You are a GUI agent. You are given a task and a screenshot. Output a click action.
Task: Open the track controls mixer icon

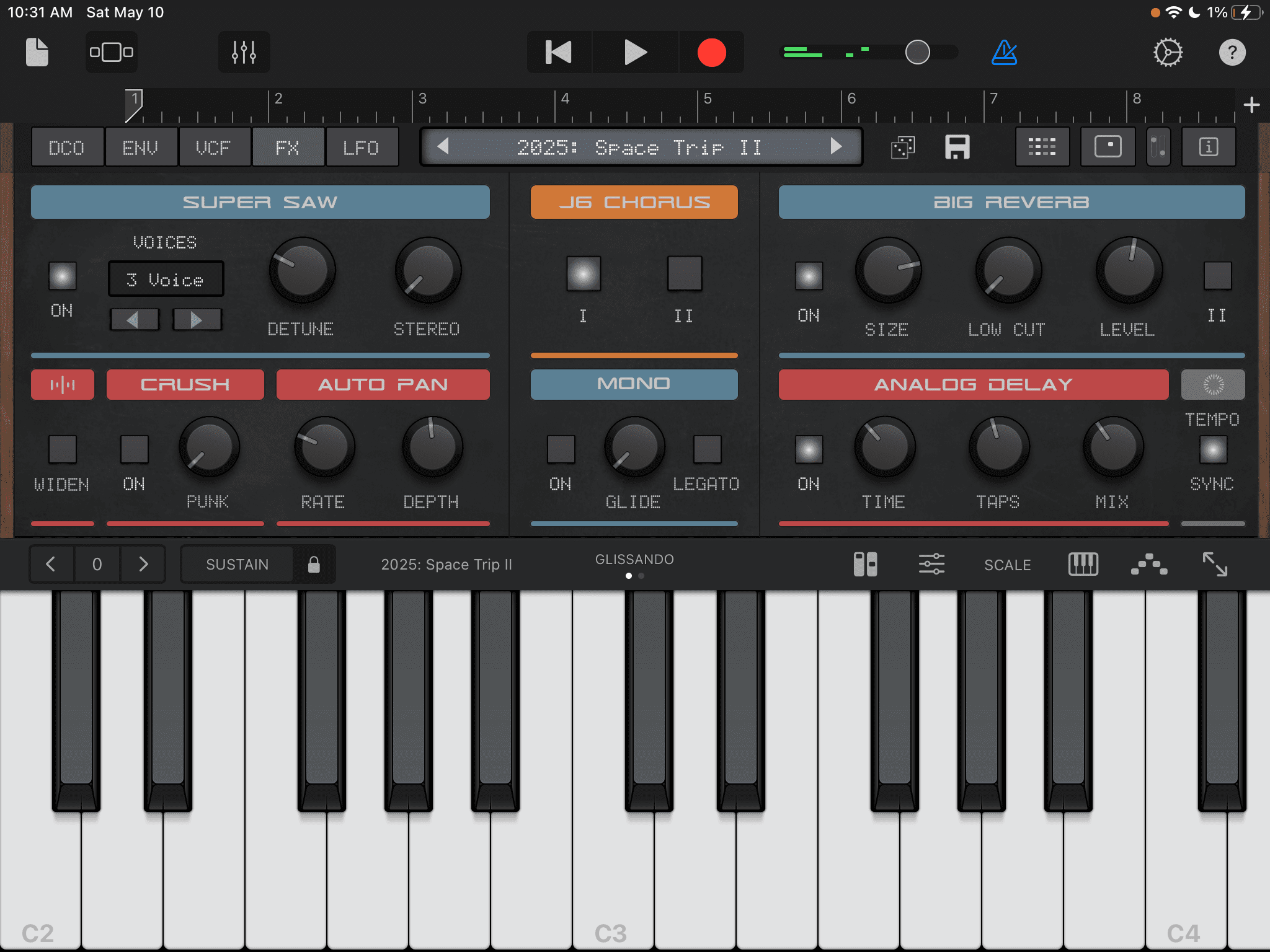244,52
